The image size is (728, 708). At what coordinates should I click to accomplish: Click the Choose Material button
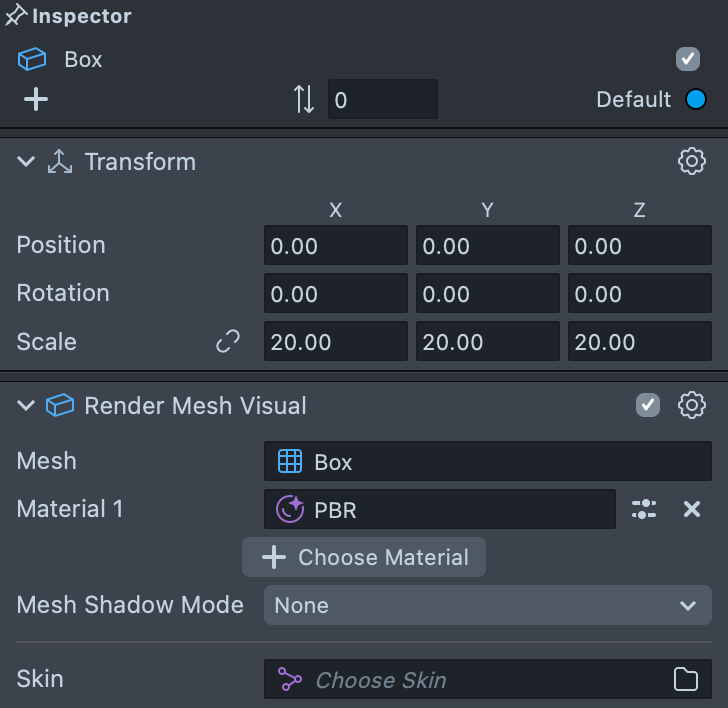pyautogui.click(x=364, y=557)
